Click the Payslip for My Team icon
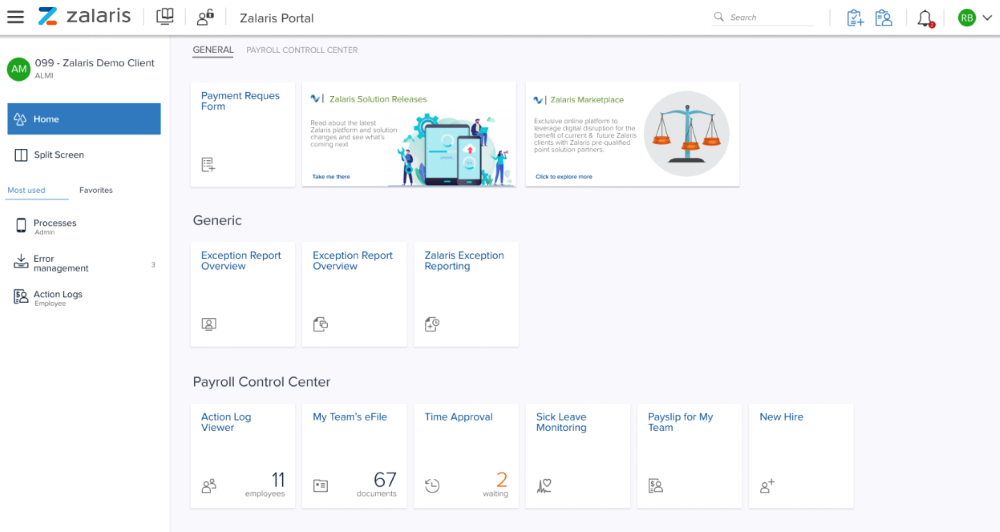The width and height of the screenshot is (1000, 532). coord(656,486)
